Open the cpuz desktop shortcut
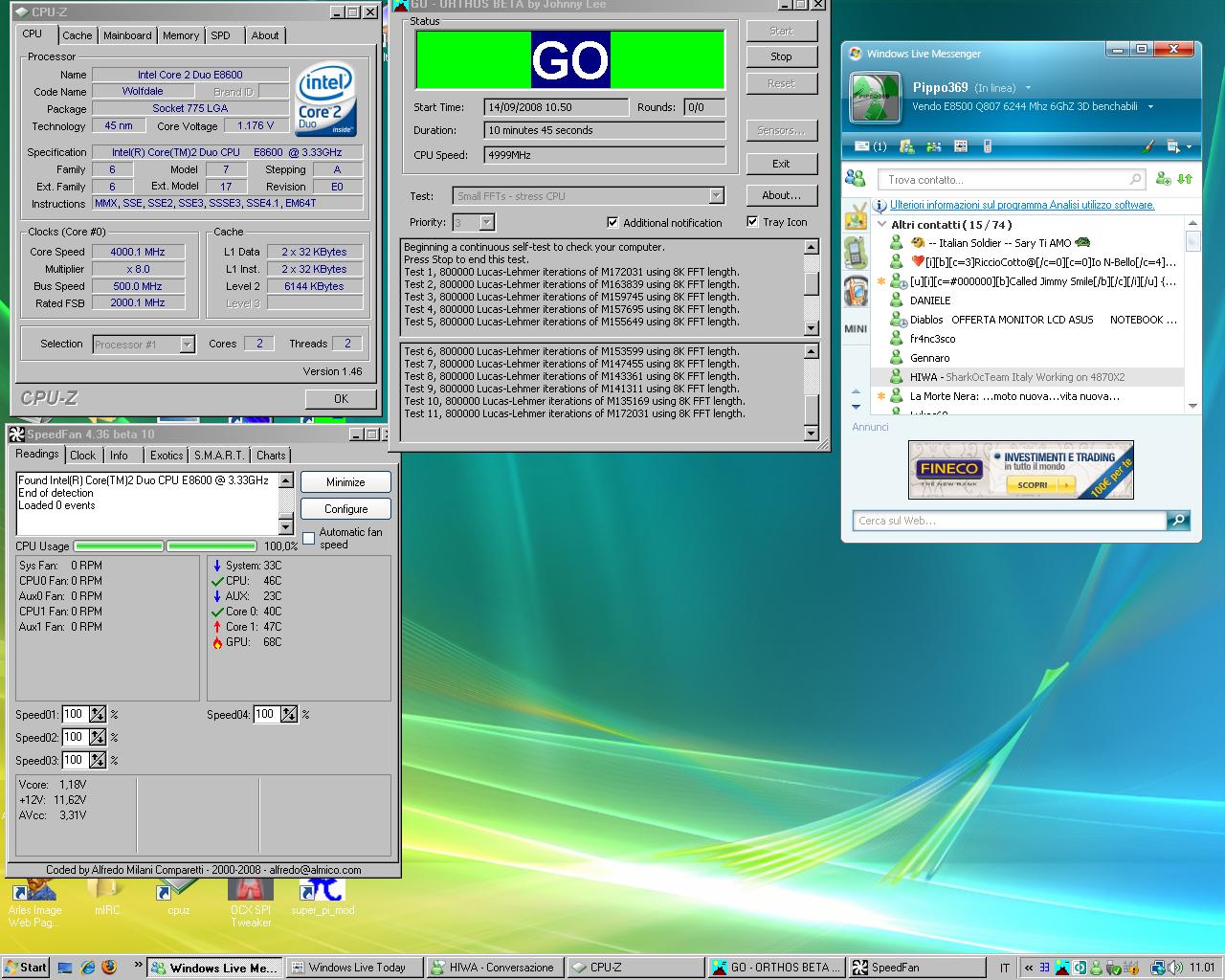Viewport: 1225px width, 980px height. [x=178, y=898]
